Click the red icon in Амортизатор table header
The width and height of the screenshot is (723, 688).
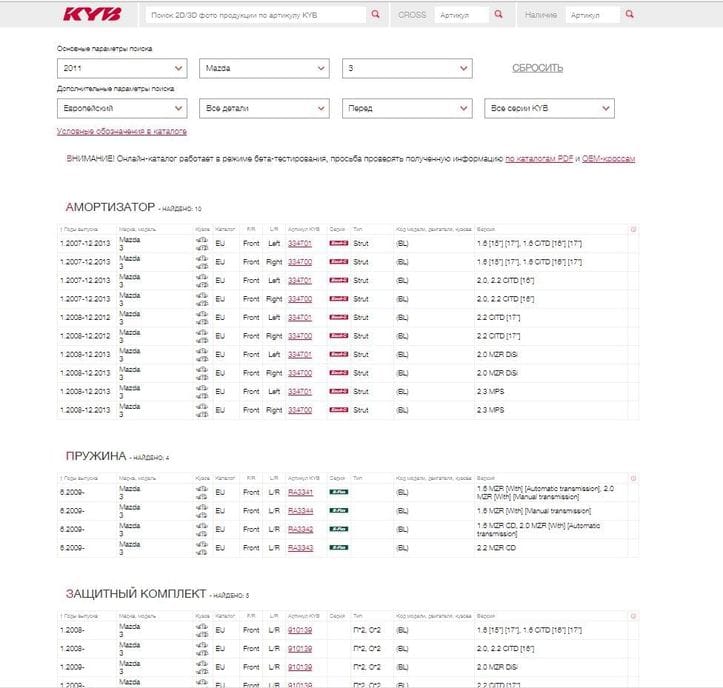point(633,229)
